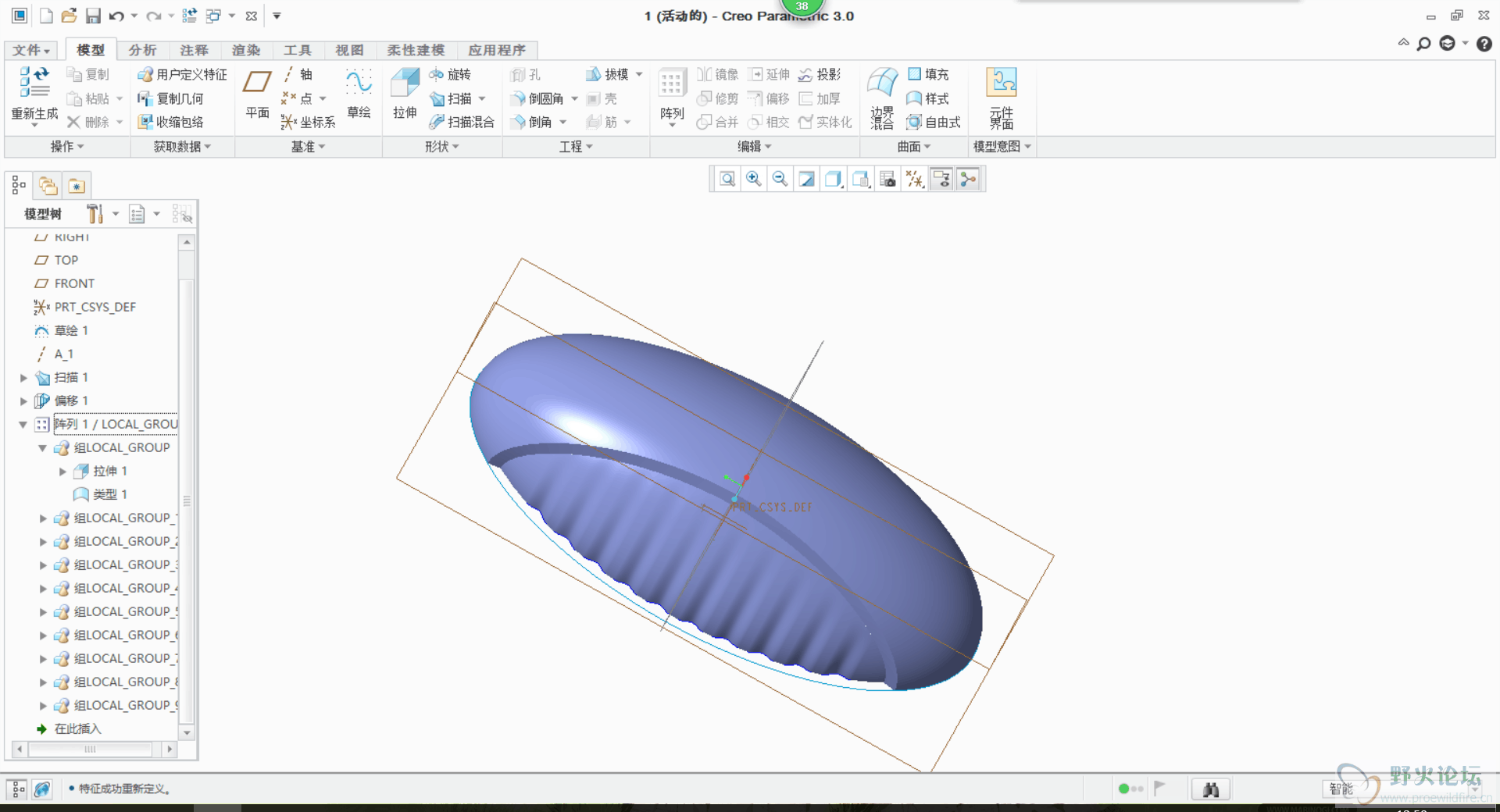
Task: Open the 文件 menu
Action: [31, 50]
